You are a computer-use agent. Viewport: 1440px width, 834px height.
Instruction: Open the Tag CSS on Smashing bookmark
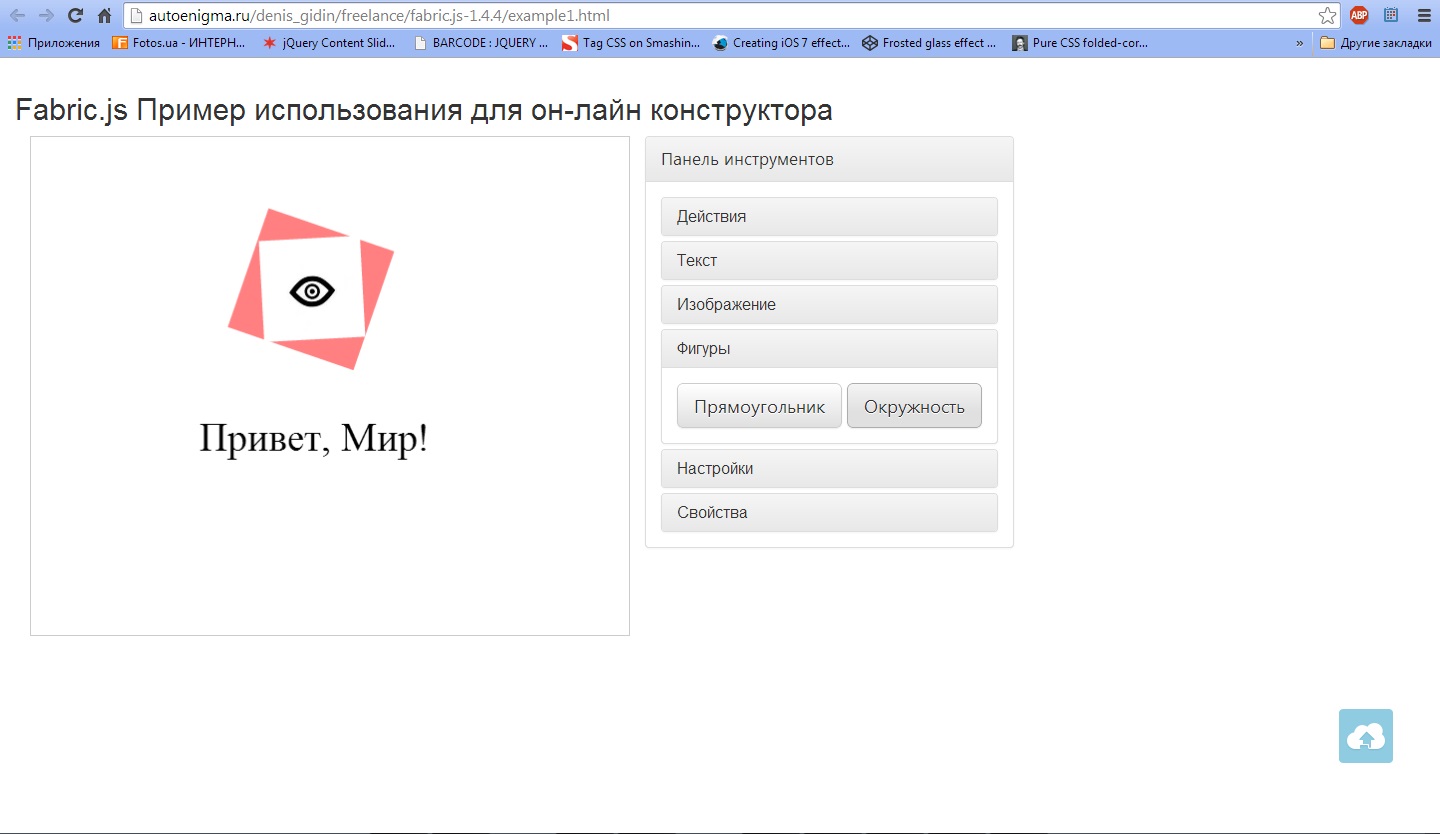[x=631, y=43]
